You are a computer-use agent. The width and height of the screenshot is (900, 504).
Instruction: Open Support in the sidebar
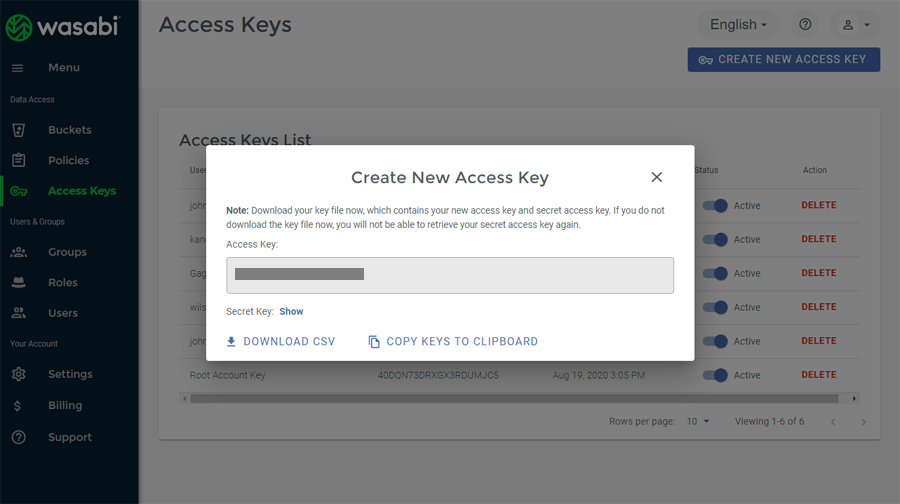(x=69, y=437)
